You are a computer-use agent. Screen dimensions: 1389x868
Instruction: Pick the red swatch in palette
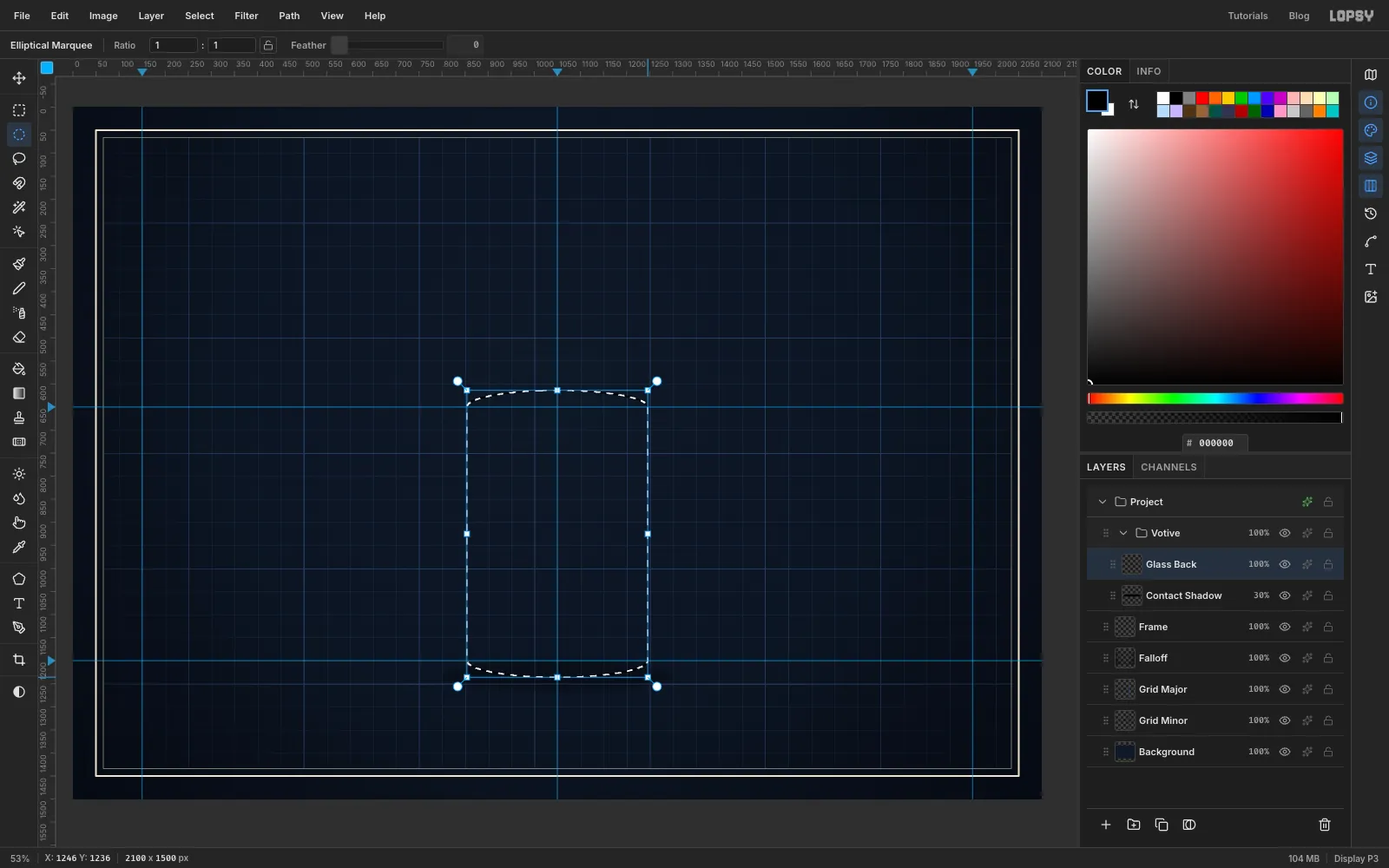(x=1202, y=98)
